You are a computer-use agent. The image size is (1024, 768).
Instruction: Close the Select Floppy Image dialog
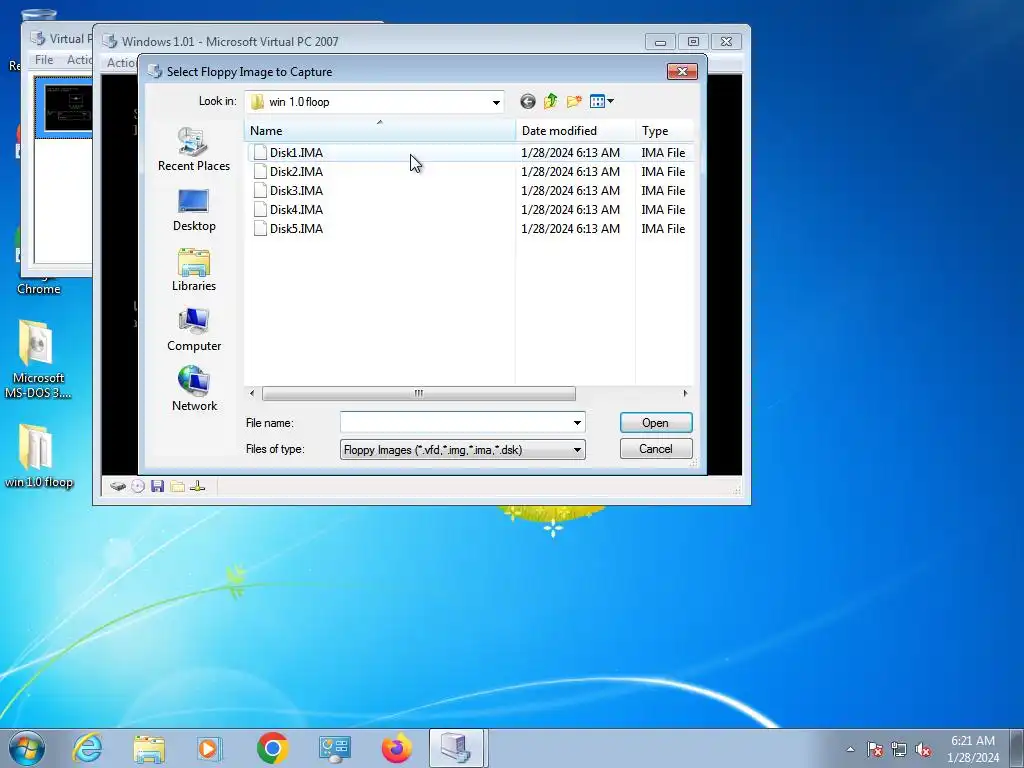682,71
